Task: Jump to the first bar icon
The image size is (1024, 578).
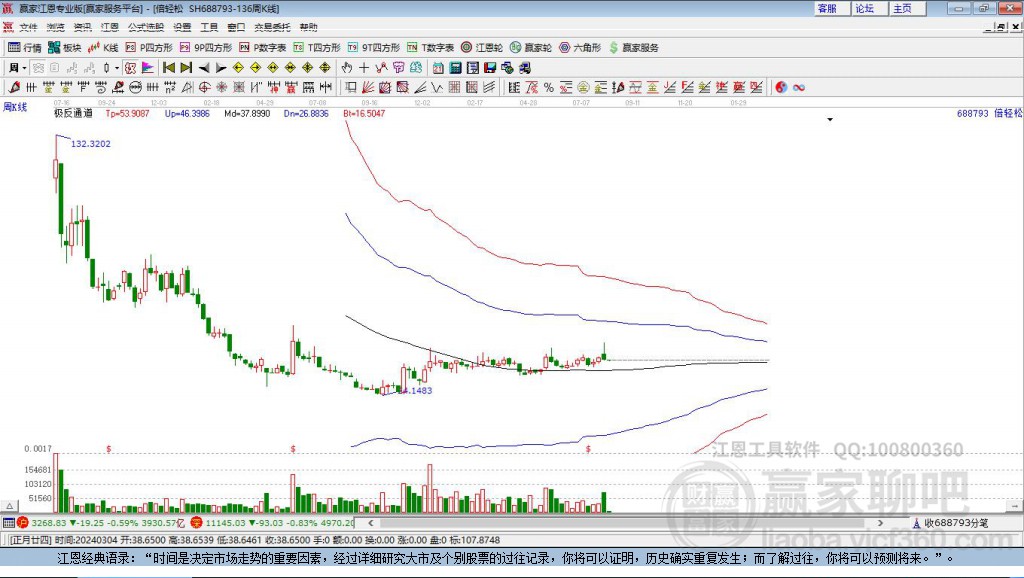Action: tap(169, 67)
